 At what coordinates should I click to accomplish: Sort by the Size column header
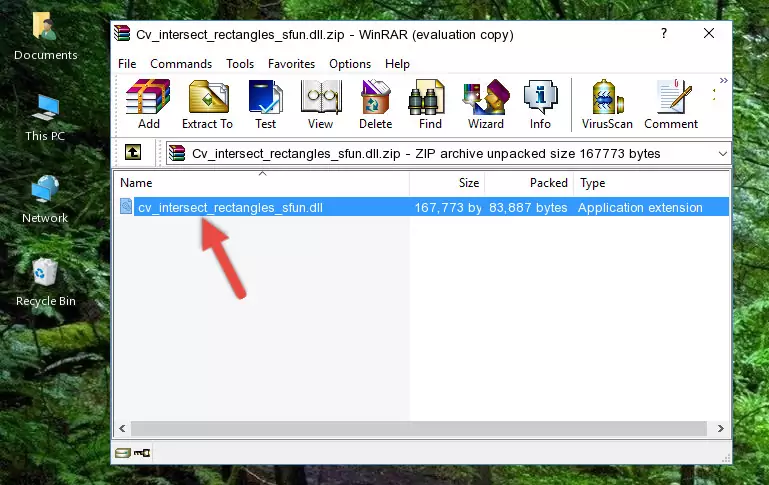point(447,183)
